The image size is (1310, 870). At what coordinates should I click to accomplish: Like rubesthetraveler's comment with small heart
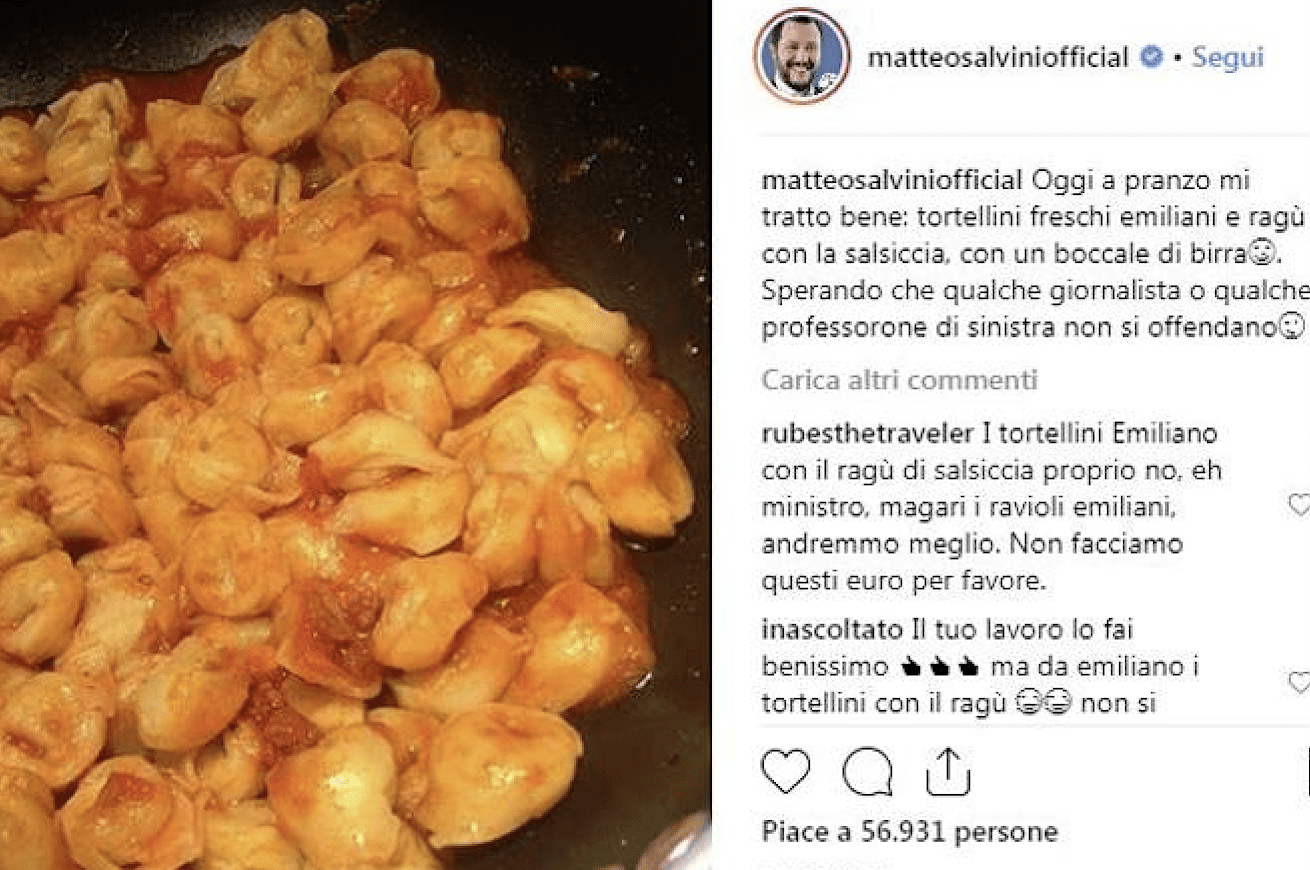tap(1299, 506)
